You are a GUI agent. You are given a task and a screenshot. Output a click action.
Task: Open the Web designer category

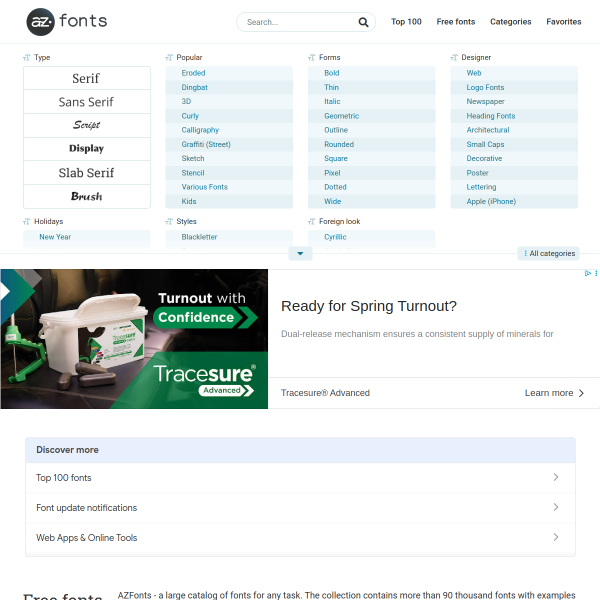click(514, 73)
